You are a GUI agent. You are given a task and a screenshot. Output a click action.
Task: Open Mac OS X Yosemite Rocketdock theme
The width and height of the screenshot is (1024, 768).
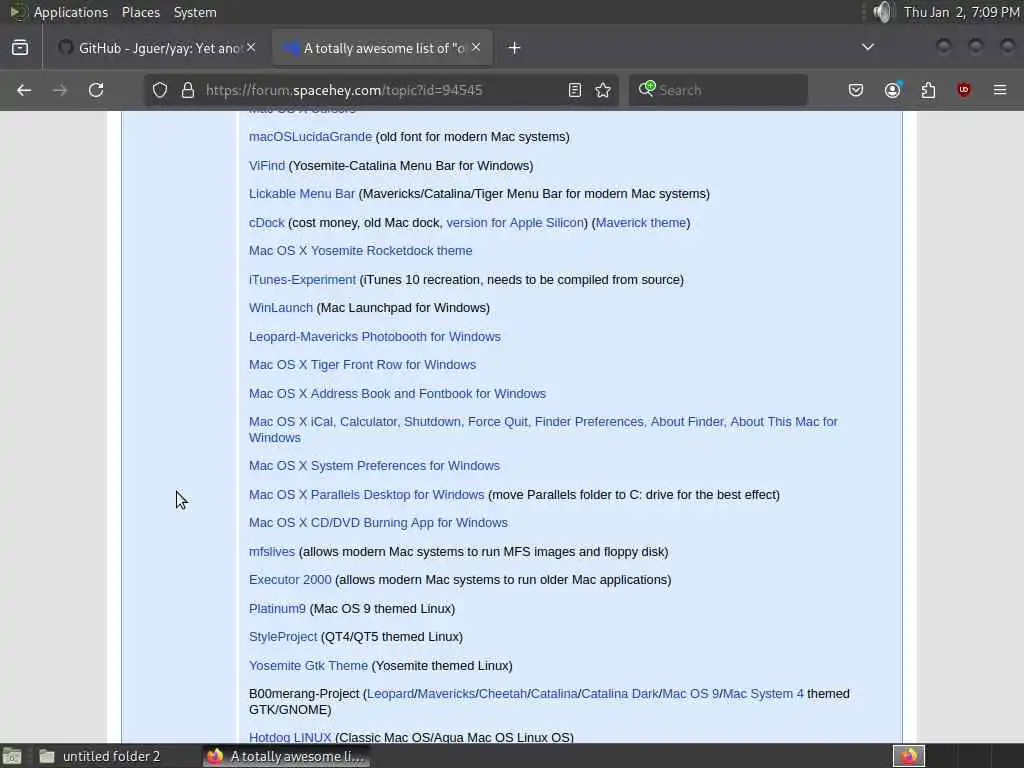point(360,251)
